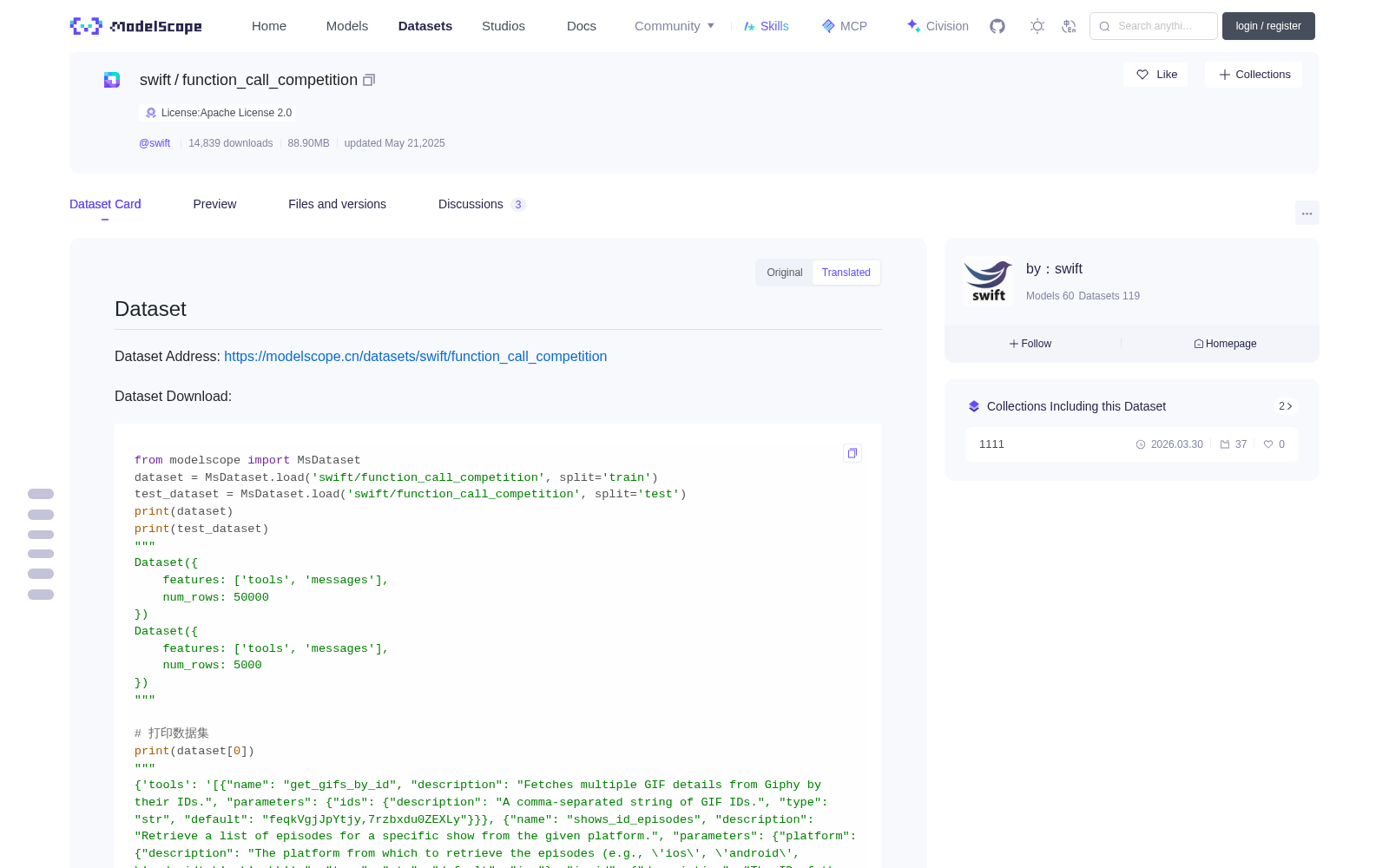
Task: Switch to Original text view
Action: [x=785, y=273]
